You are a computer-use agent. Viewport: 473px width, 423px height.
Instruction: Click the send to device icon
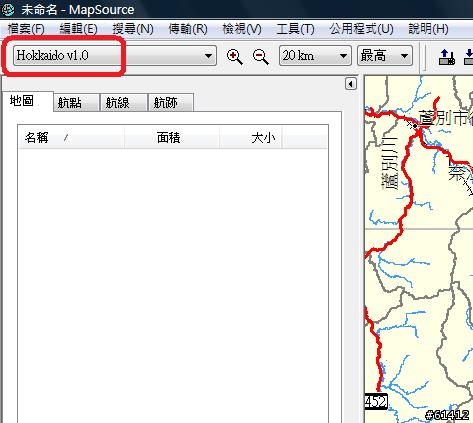(x=447, y=57)
